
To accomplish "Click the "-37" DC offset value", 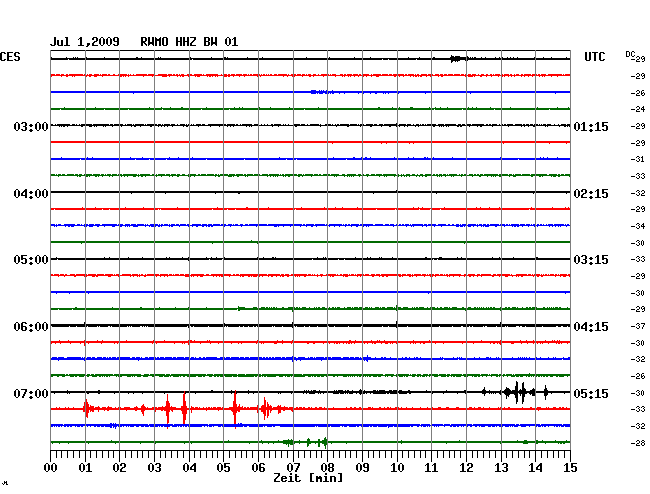I will pyautogui.click(x=638, y=327).
